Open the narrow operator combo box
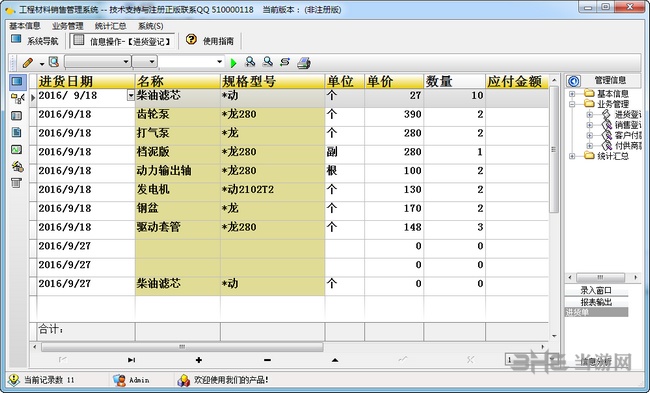This screenshot has width=650, height=393. [x=145, y=62]
